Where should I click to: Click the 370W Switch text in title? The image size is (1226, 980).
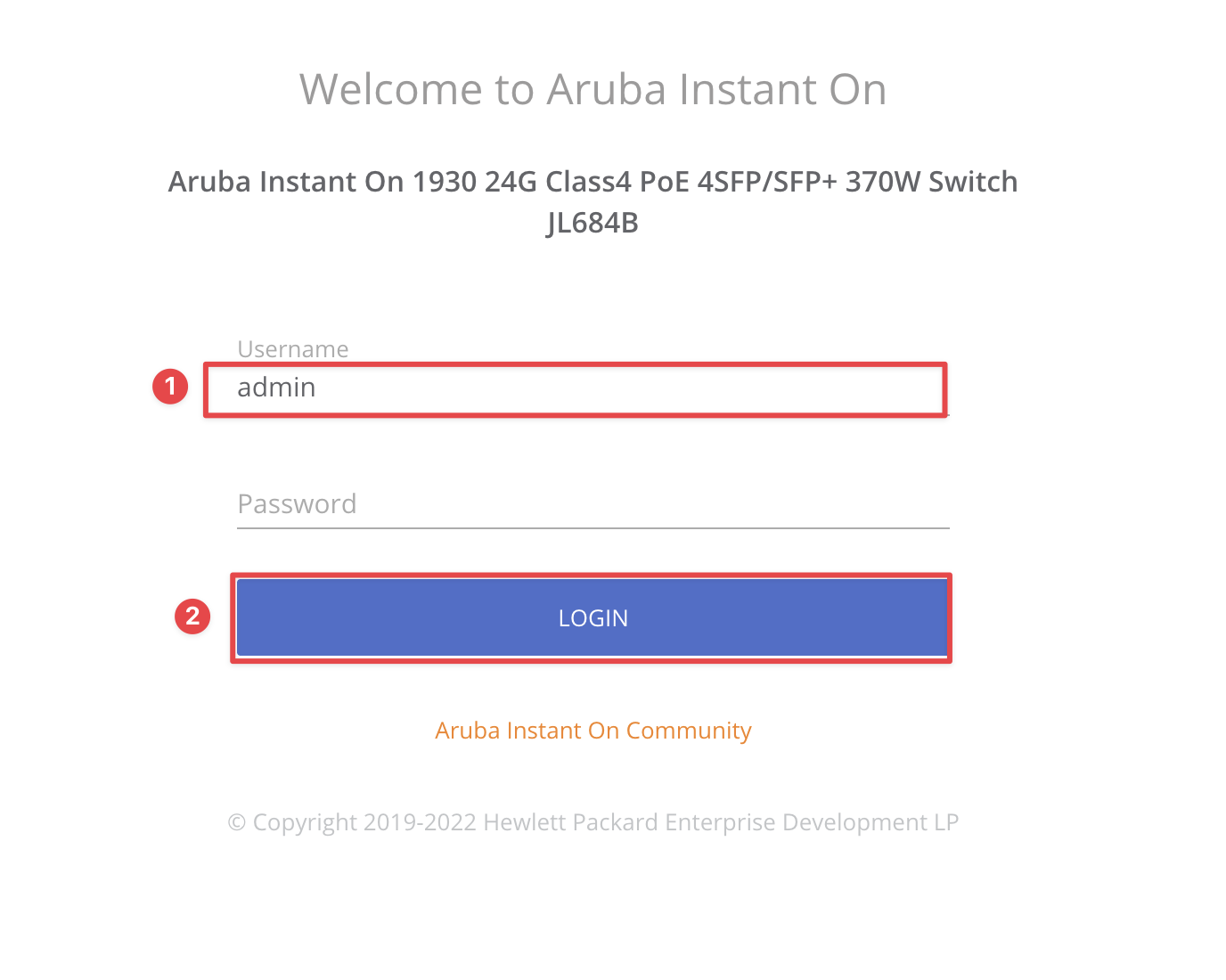click(931, 182)
